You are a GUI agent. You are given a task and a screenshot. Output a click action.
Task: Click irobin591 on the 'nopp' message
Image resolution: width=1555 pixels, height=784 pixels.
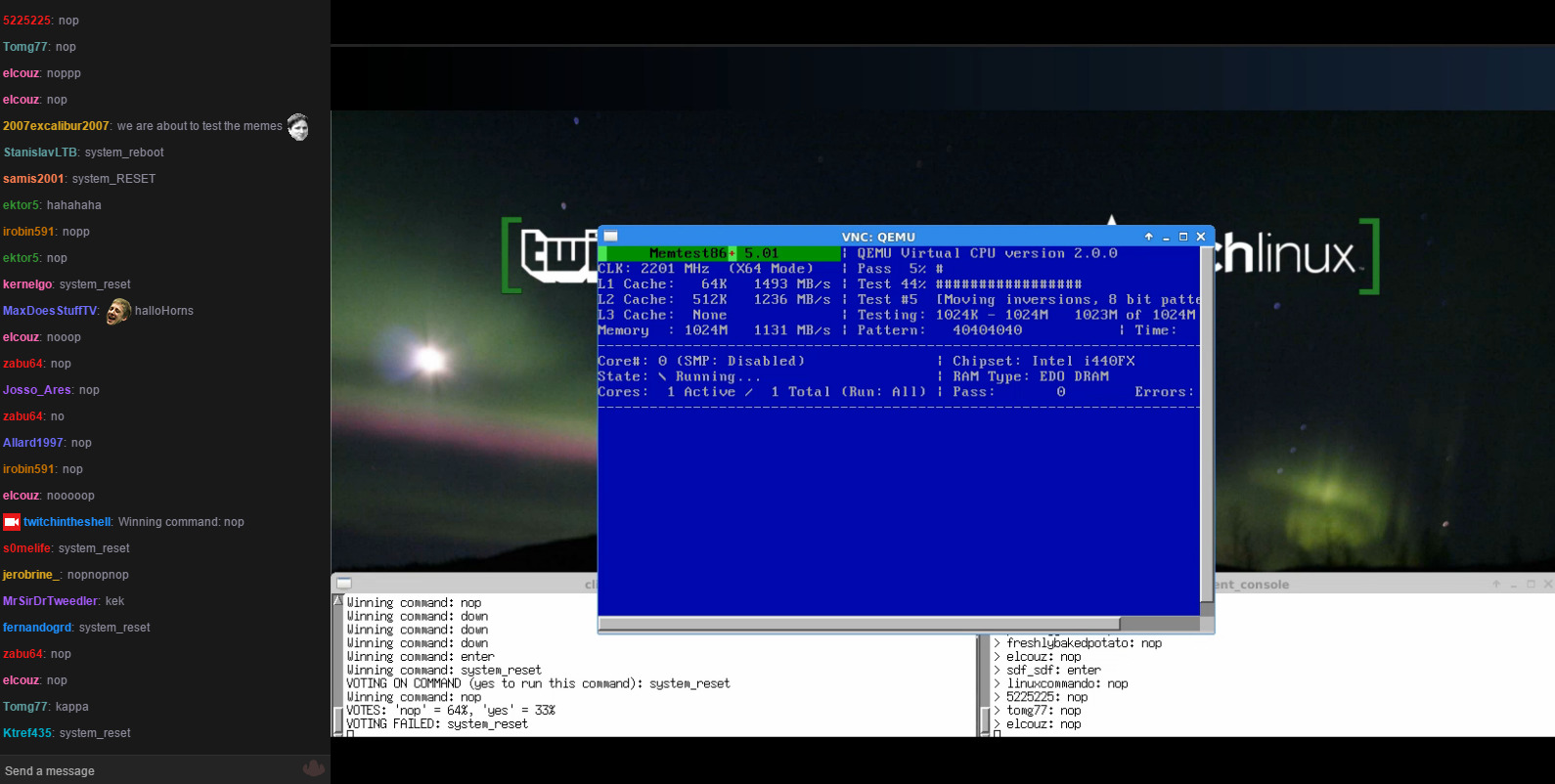(29, 232)
